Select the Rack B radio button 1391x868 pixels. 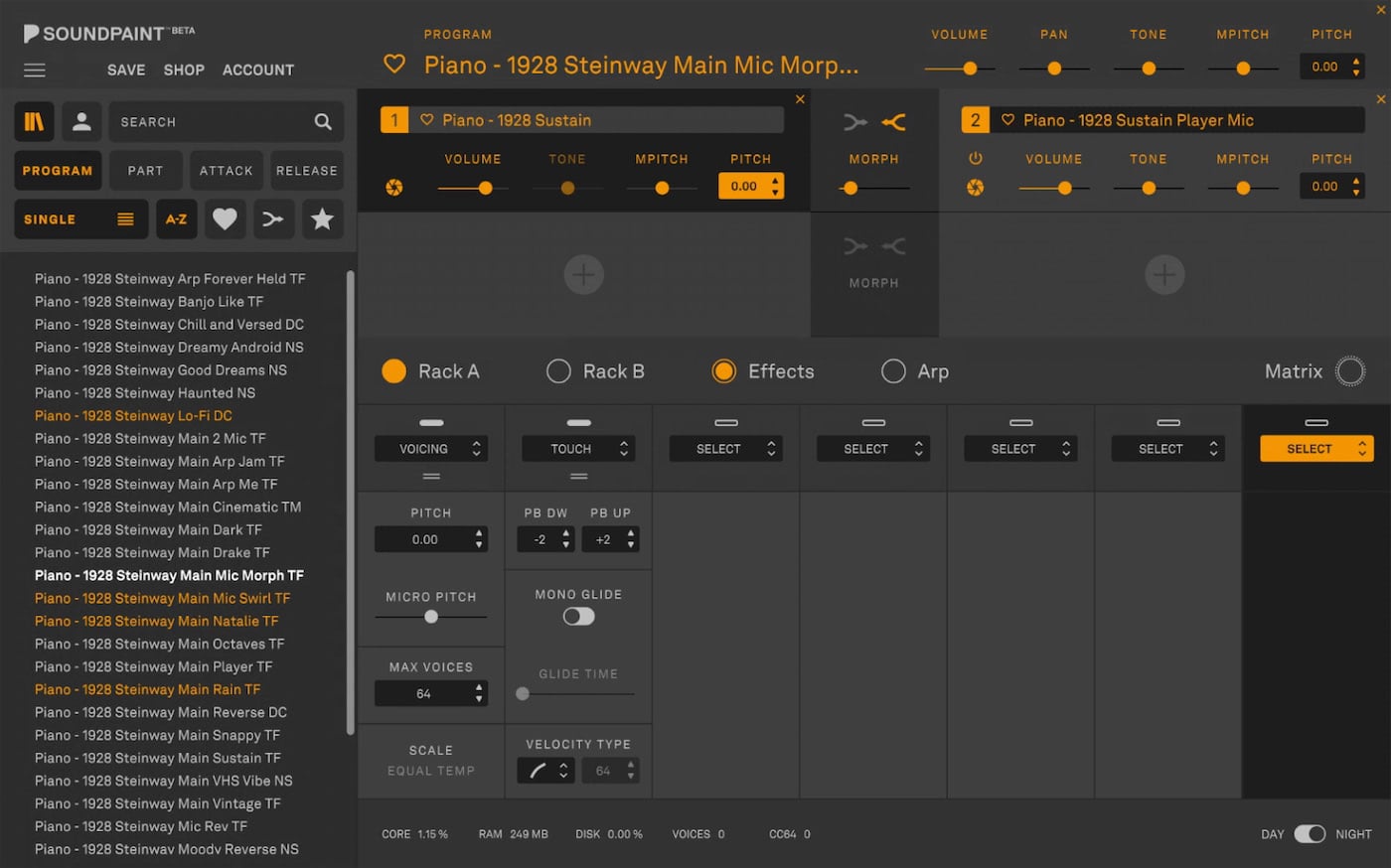558,371
